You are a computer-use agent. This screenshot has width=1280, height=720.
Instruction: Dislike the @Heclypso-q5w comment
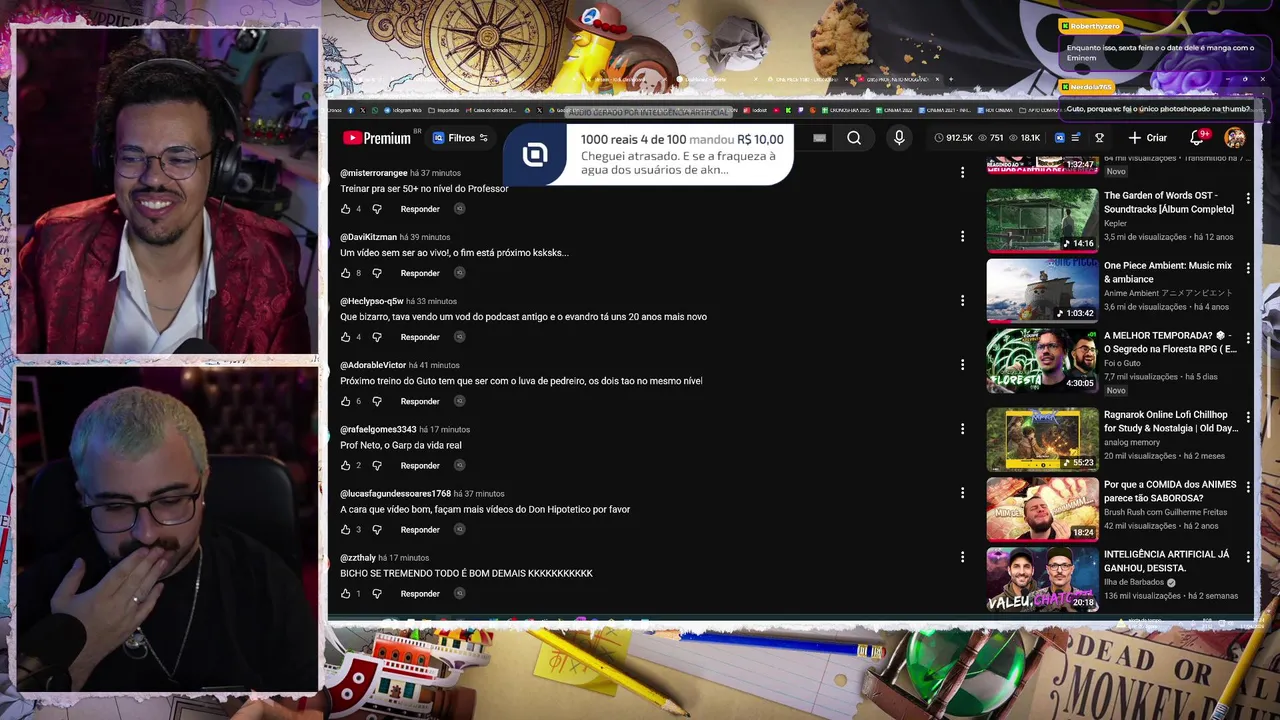tap(377, 337)
